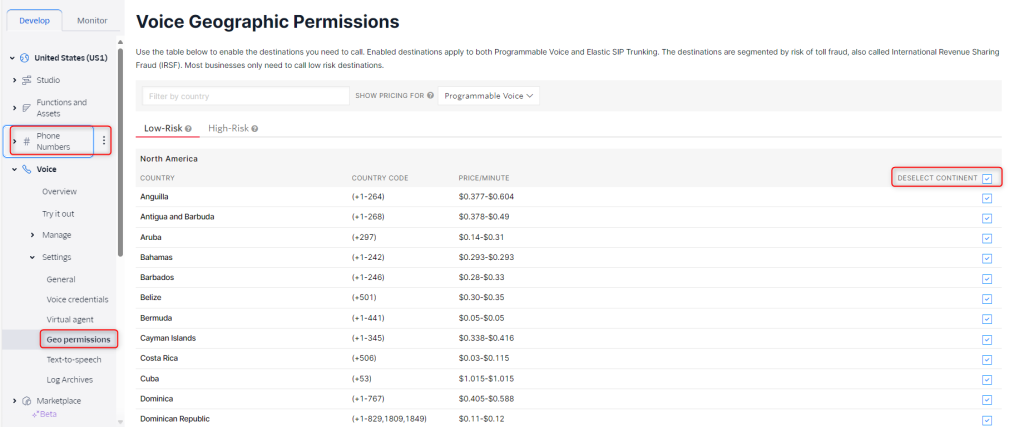This screenshot has height=427, width=1024.
Task: Click the Voice phone icon
Action: 27,169
